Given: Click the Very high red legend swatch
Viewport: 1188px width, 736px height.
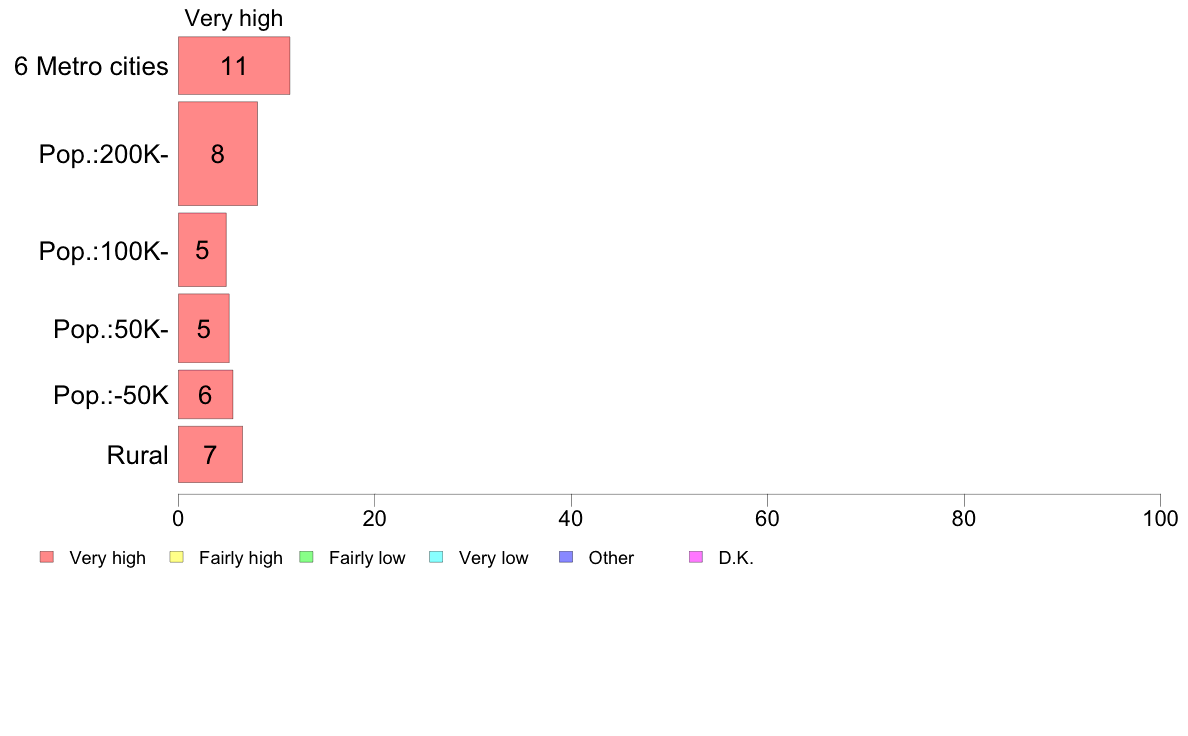Looking at the screenshot, I should tap(47, 557).
